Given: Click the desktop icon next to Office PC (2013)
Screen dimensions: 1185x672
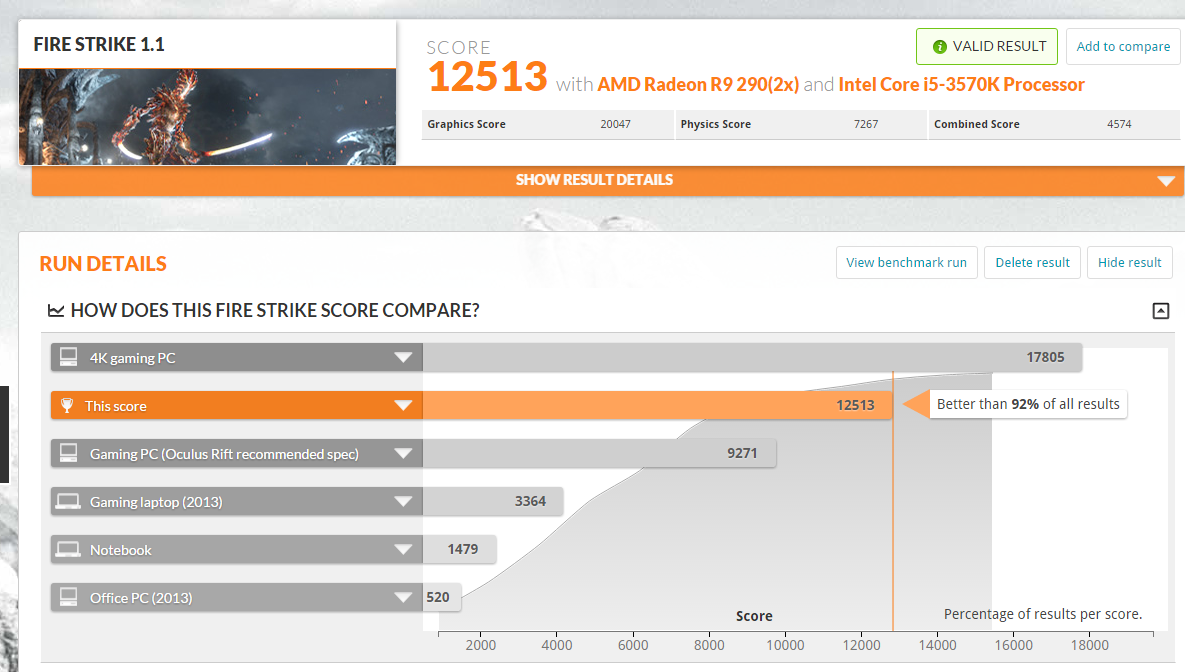Looking at the screenshot, I should pyautogui.click(x=68, y=598).
